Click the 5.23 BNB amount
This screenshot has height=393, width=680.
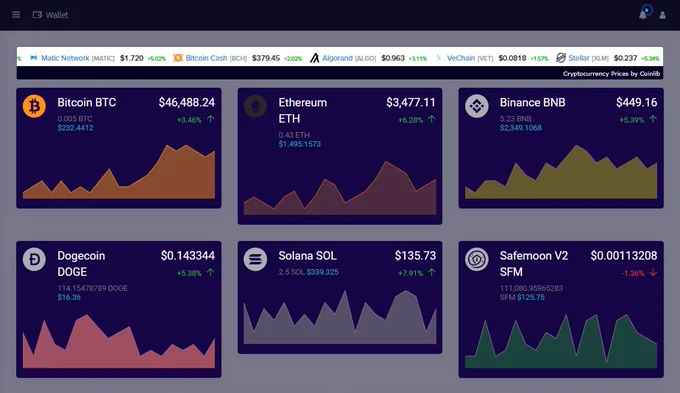coord(516,119)
